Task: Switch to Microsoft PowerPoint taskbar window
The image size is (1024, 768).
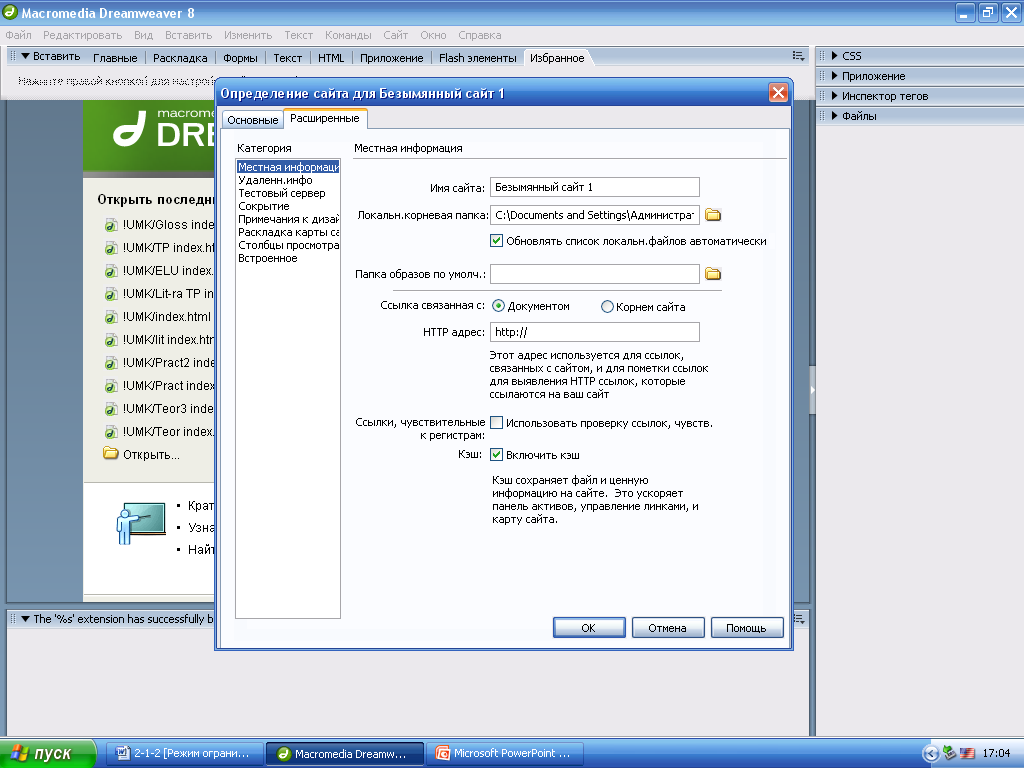Action: (x=505, y=753)
